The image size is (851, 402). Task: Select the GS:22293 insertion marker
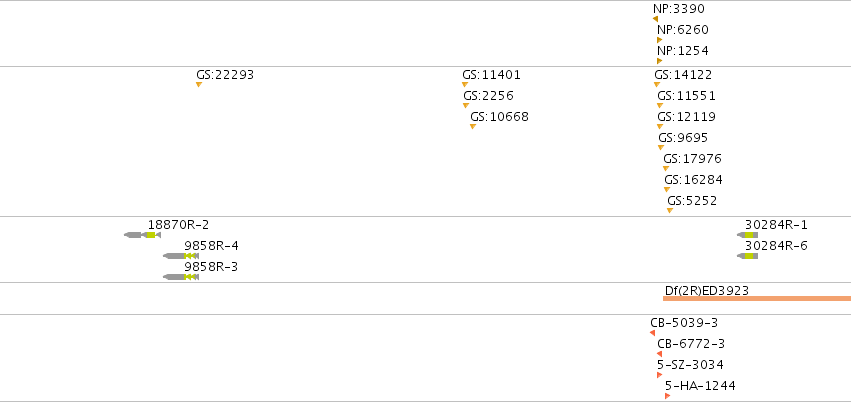[199, 85]
